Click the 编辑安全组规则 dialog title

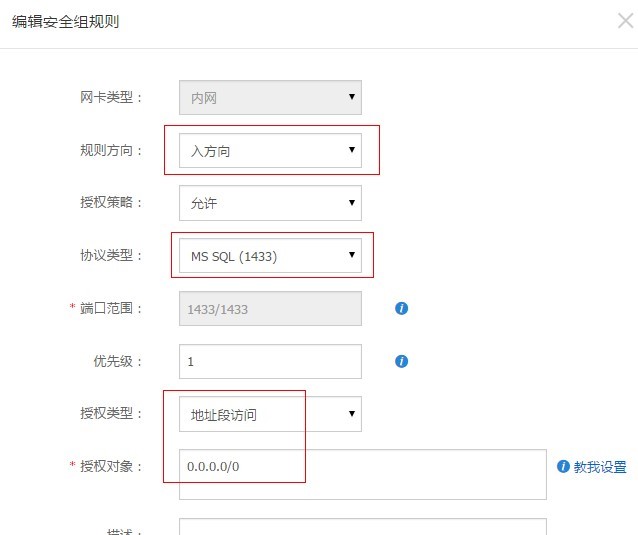click(66, 21)
